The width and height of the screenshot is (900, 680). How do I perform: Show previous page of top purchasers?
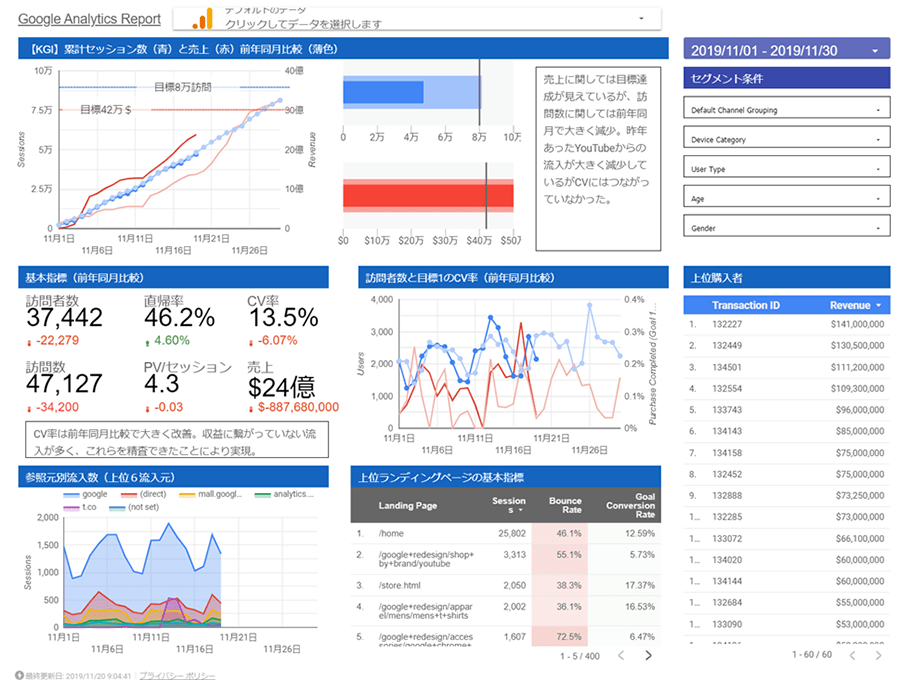point(852,655)
